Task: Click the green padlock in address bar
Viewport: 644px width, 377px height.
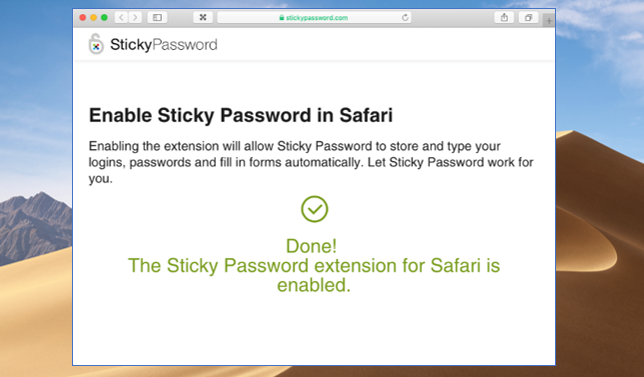Action: click(x=282, y=18)
